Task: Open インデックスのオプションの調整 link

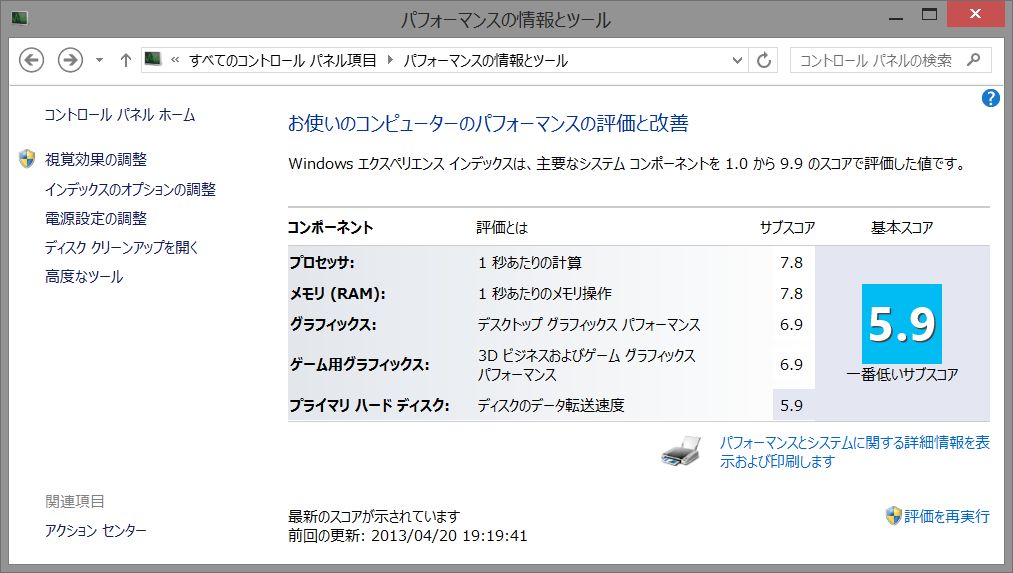Action: 130,189
